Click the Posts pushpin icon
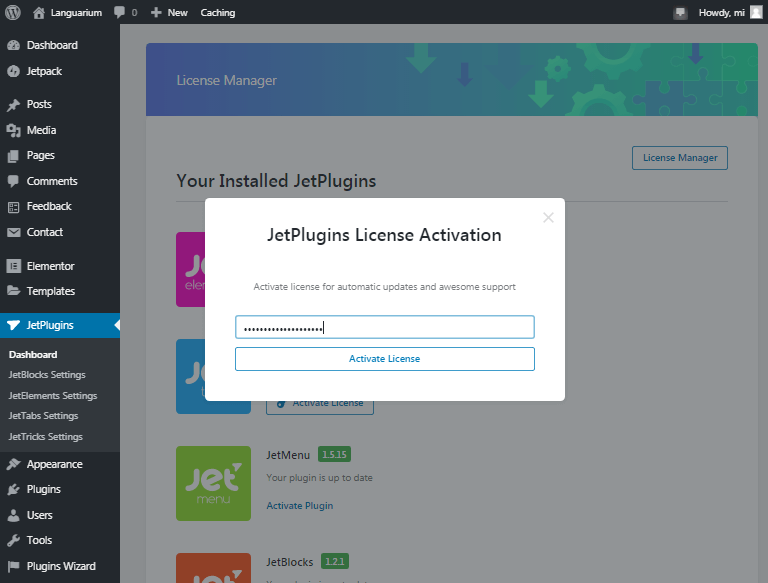Viewport: 768px width, 583px height. click(x=14, y=104)
